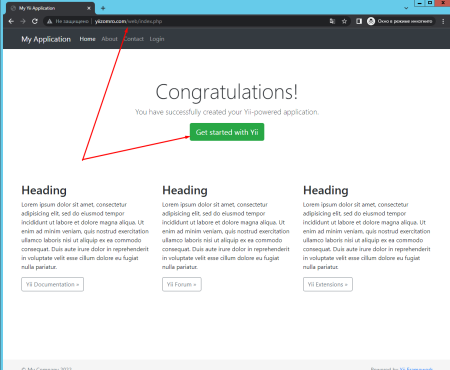Expand the tab search chevron

click(406, 8)
